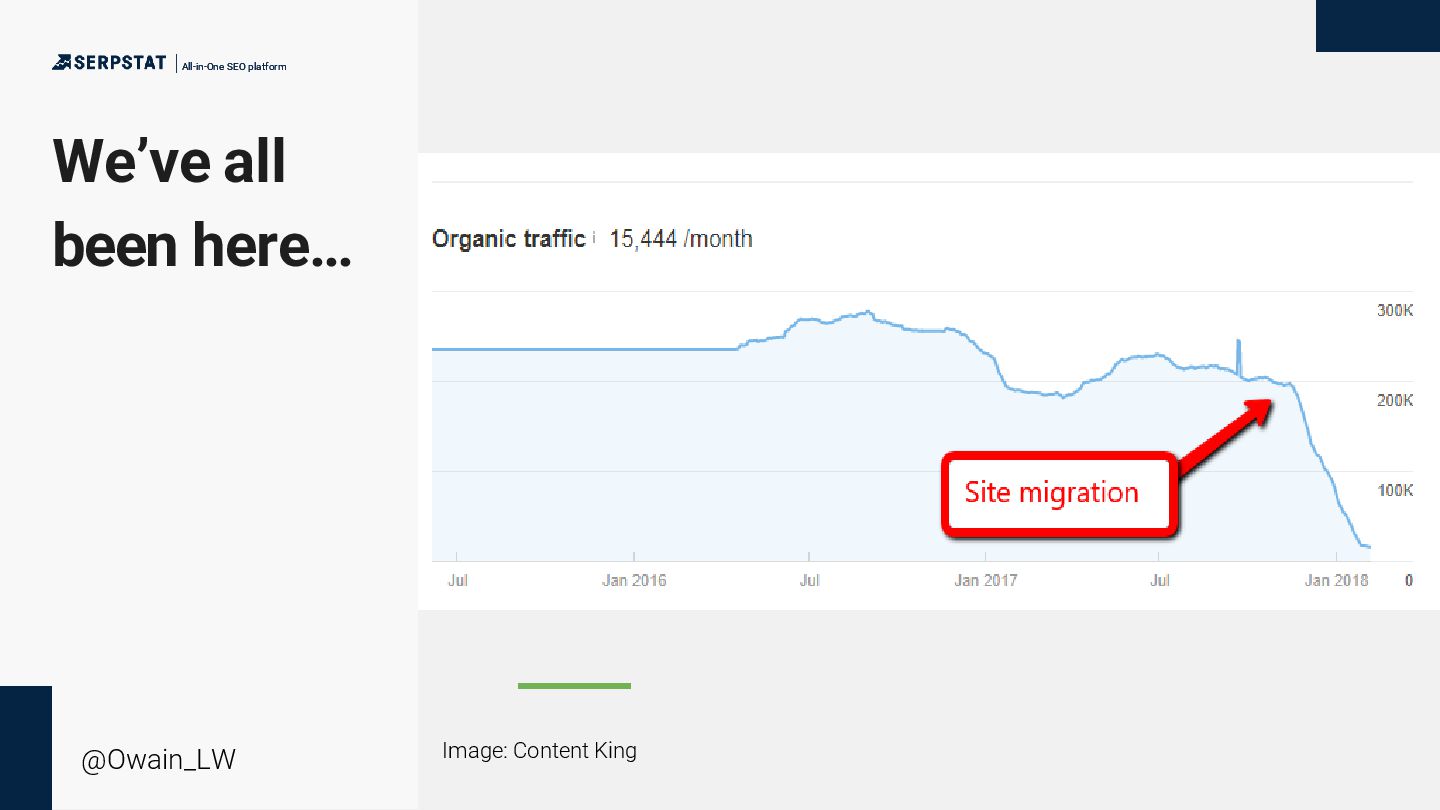The width and height of the screenshot is (1440, 810).
Task: Click the We've all been here title
Action: point(201,203)
